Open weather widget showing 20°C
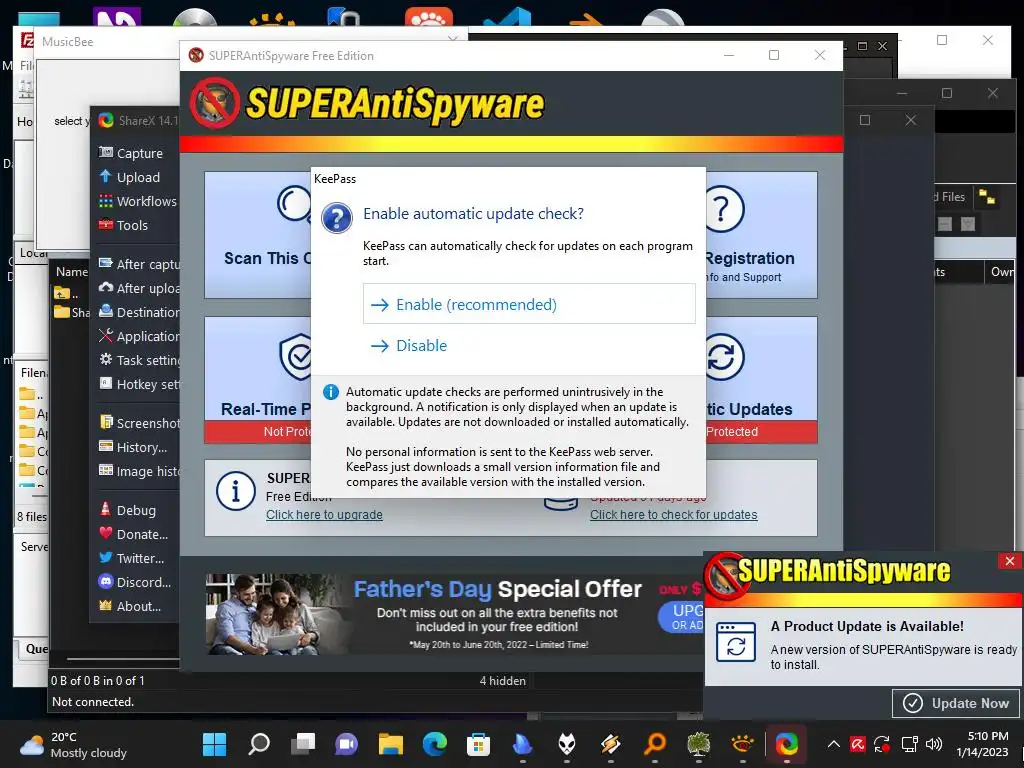Screen dimensions: 1024x768 [73, 744]
